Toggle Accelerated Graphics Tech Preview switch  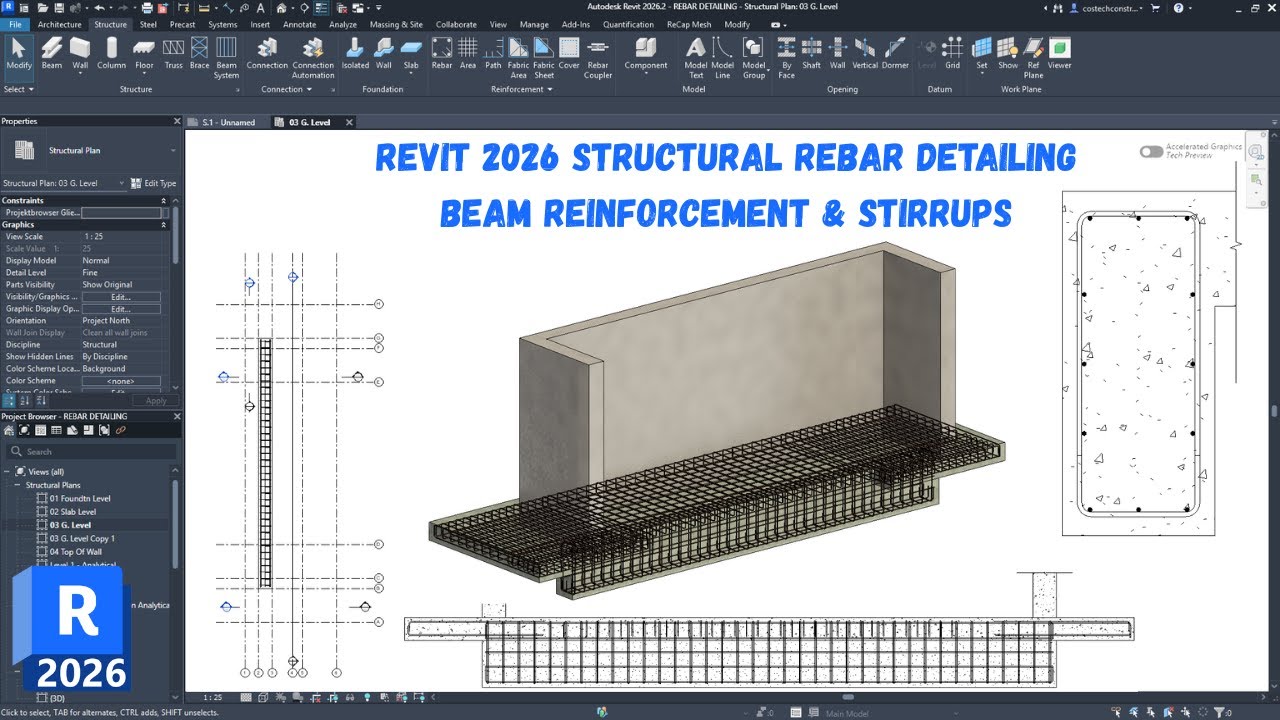pos(1151,152)
